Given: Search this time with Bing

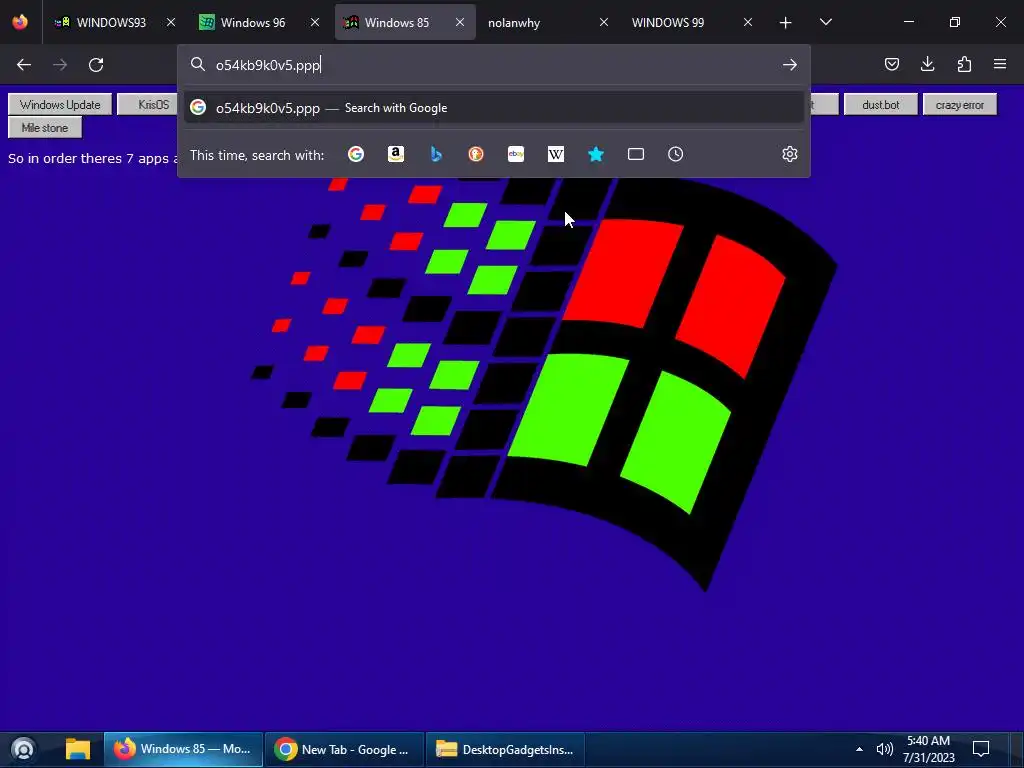Looking at the screenshot, I should pos(436,154).
